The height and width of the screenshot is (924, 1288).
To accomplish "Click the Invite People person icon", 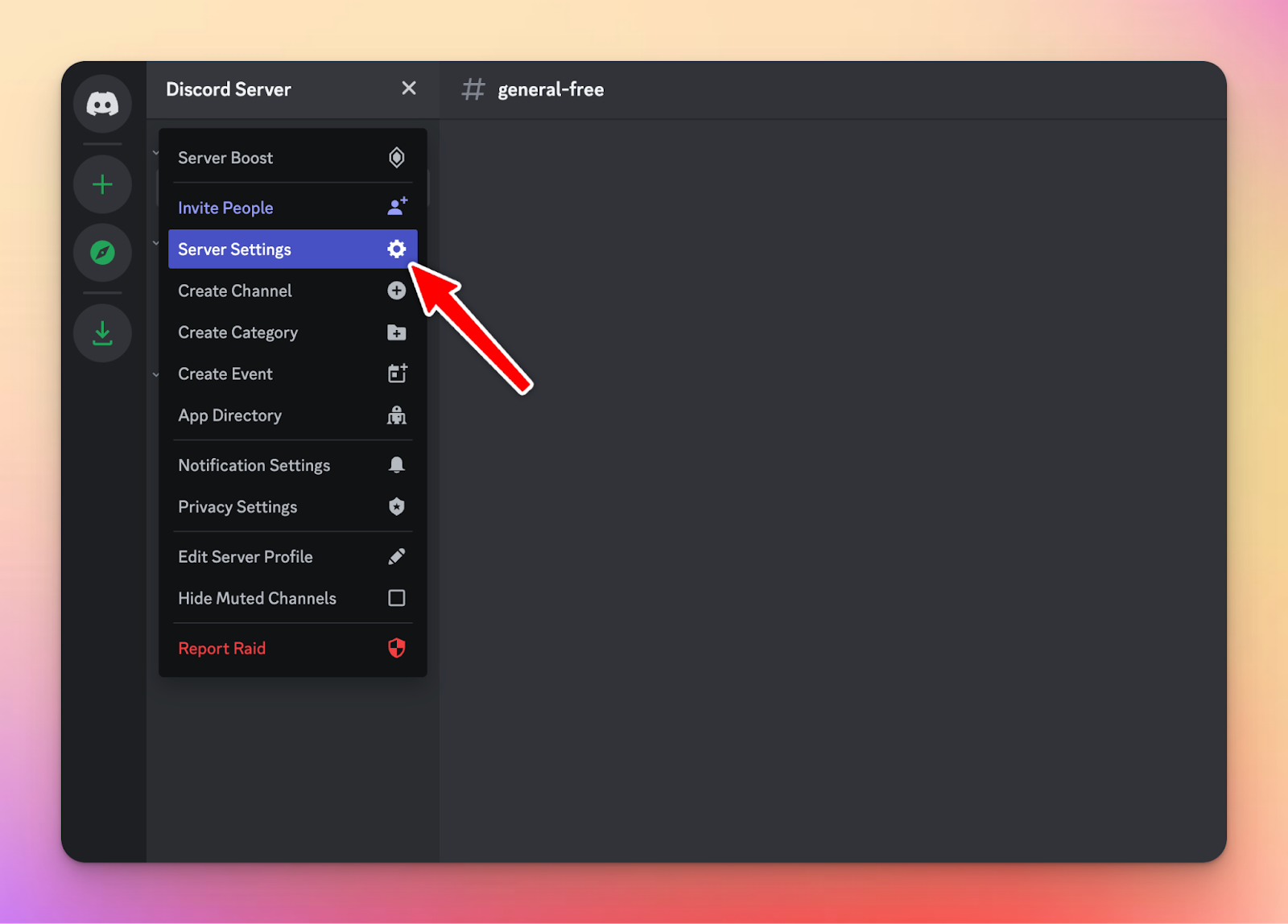I will click(397, 207).
